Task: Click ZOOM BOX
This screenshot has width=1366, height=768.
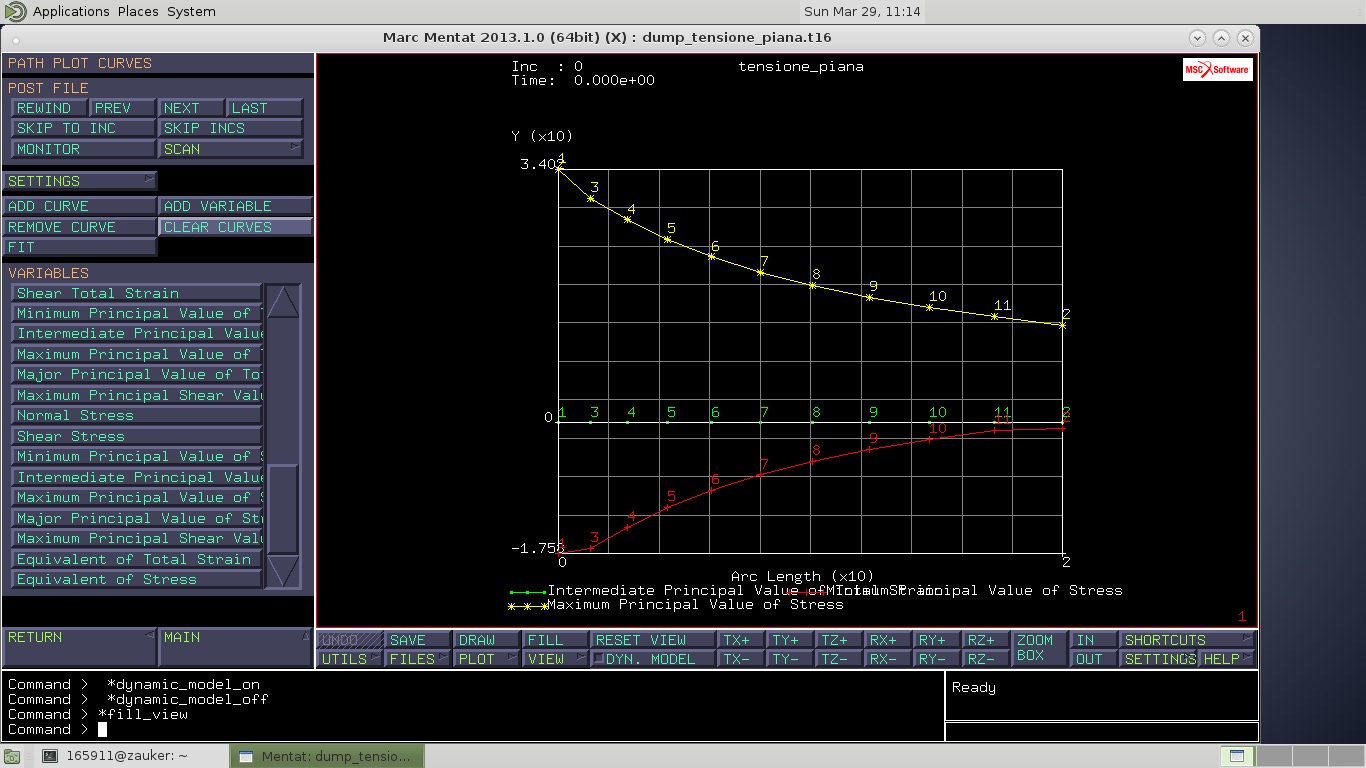Action: [1040, 649]
